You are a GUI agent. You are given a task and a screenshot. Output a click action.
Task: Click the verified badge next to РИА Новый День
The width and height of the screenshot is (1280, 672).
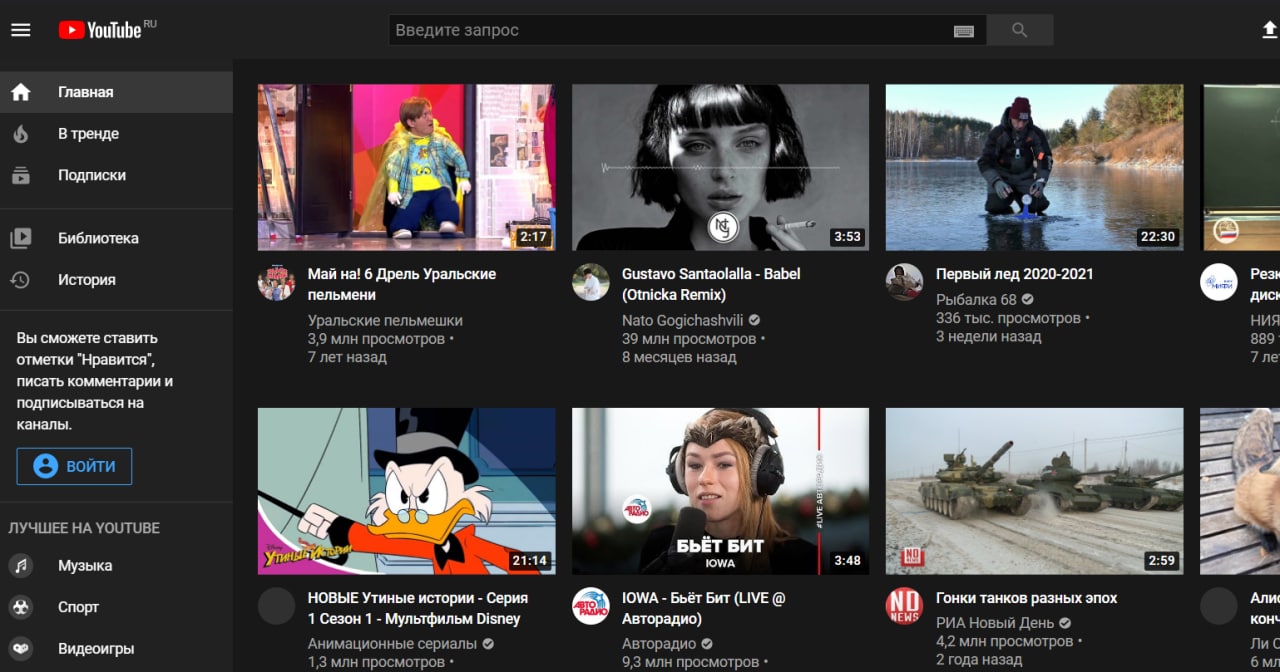(x=1065, y=623)
